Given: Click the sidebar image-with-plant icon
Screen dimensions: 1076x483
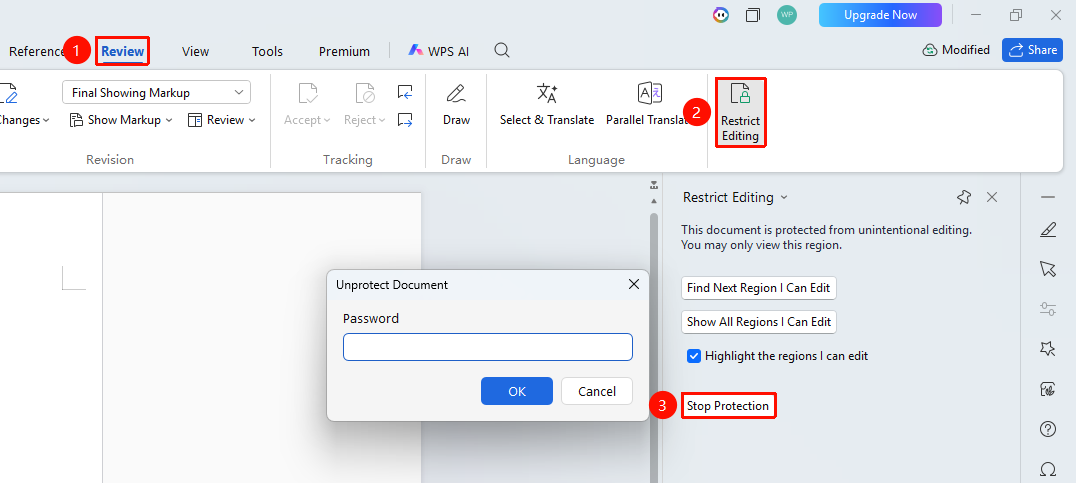Looking at the screenshot, I should (x=1048, y=389).
